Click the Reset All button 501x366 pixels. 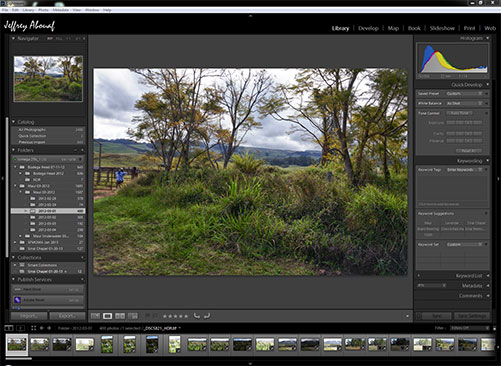(x=468, y=151)
